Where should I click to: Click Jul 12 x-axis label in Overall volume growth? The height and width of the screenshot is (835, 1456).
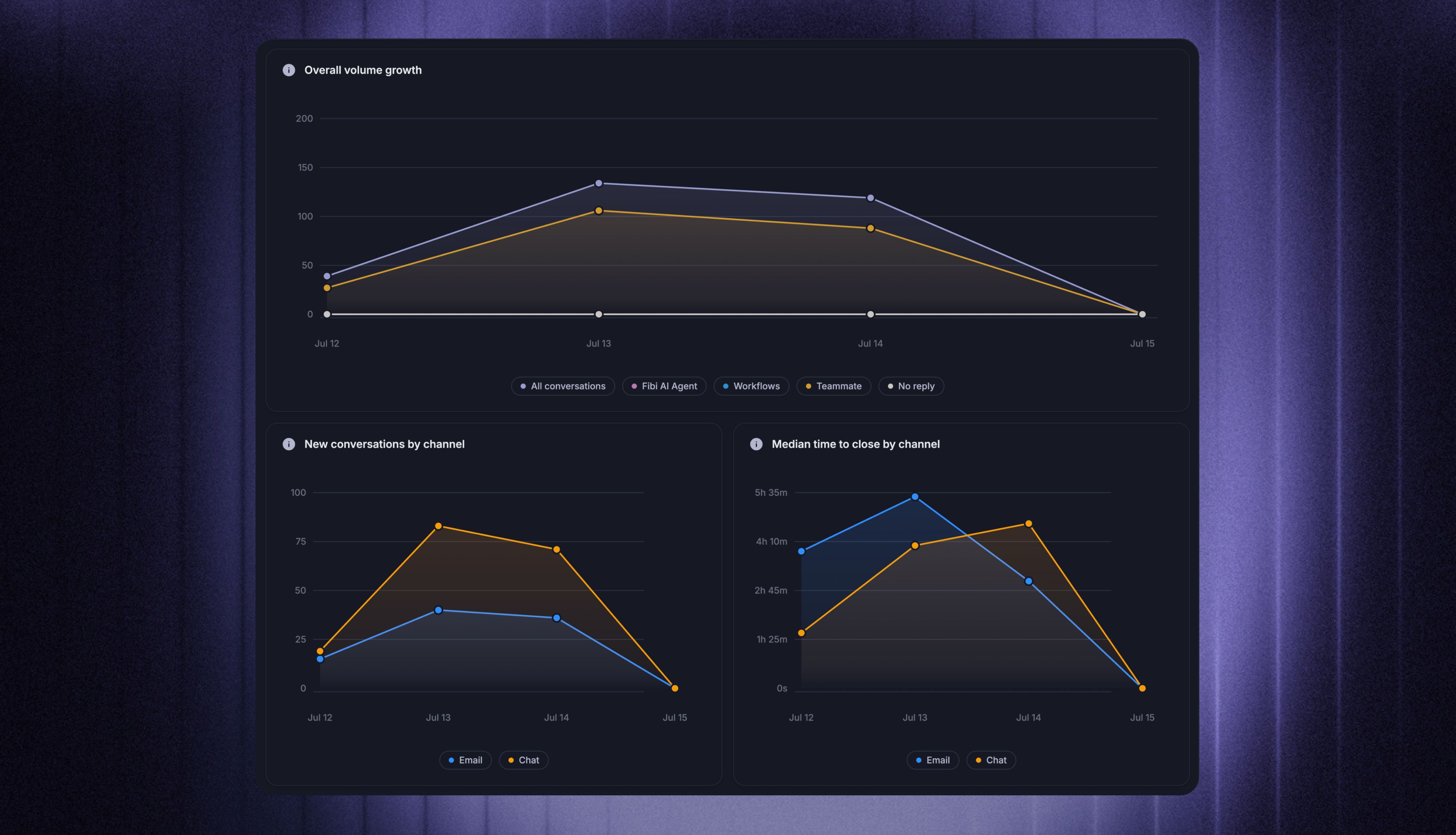[327, 344]
